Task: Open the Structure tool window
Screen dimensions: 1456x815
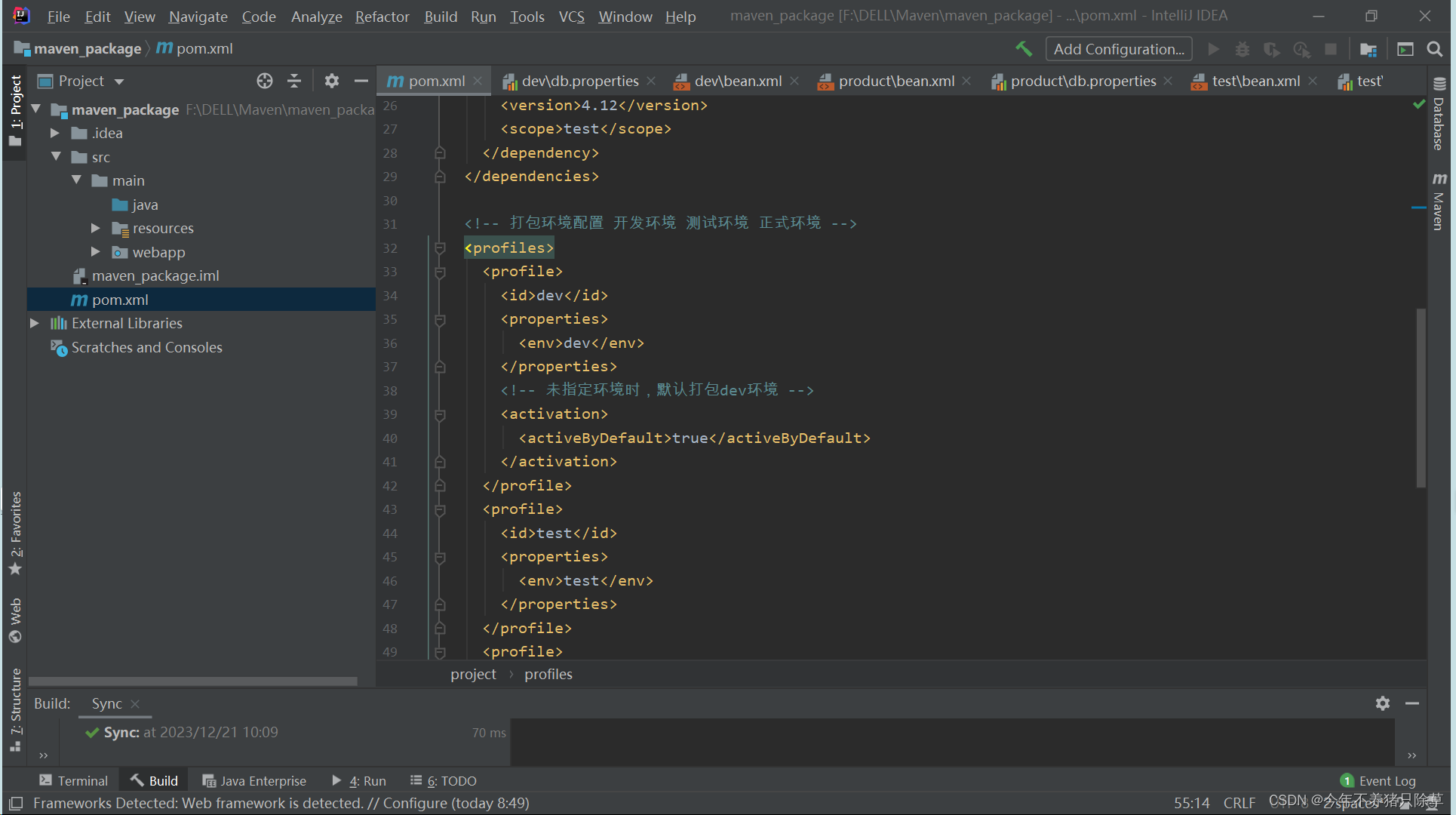Action: pos(15,710)
